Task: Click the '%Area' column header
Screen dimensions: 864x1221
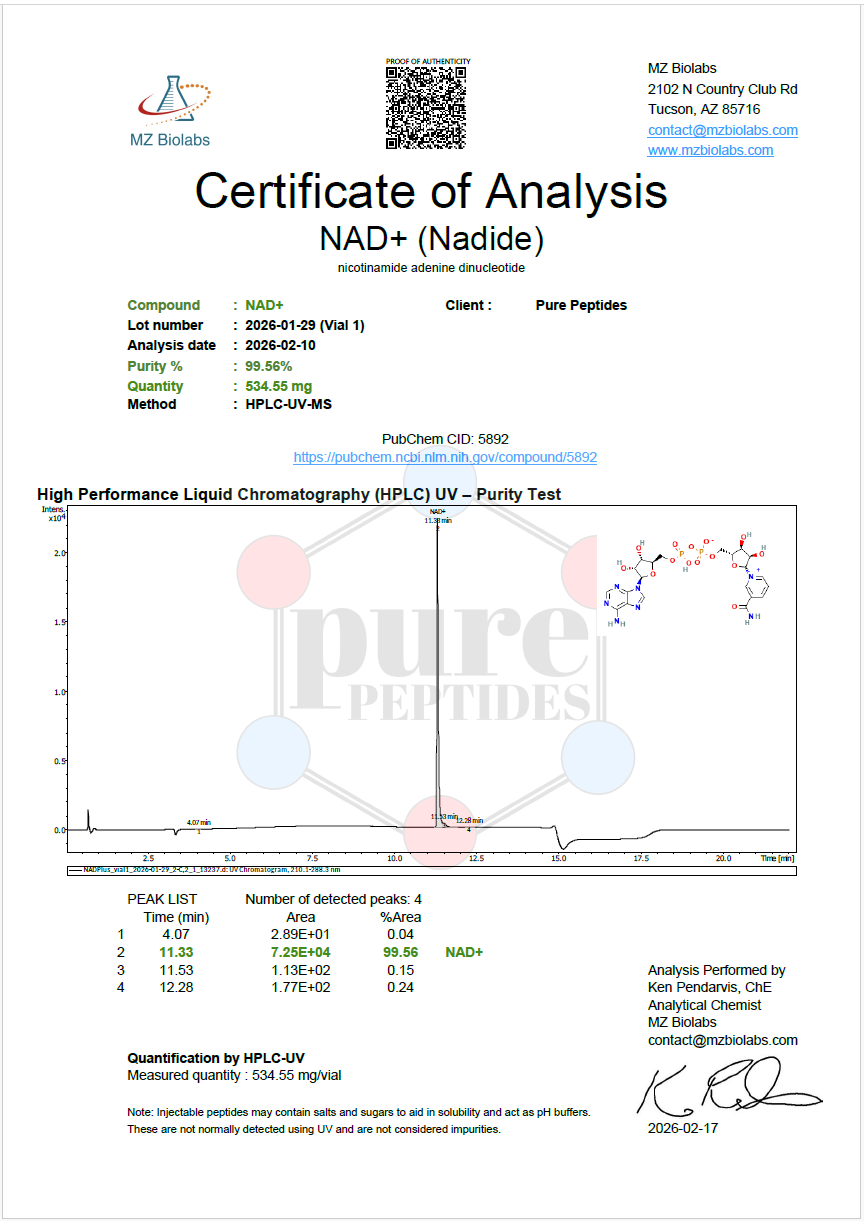Action: [400, 917]
